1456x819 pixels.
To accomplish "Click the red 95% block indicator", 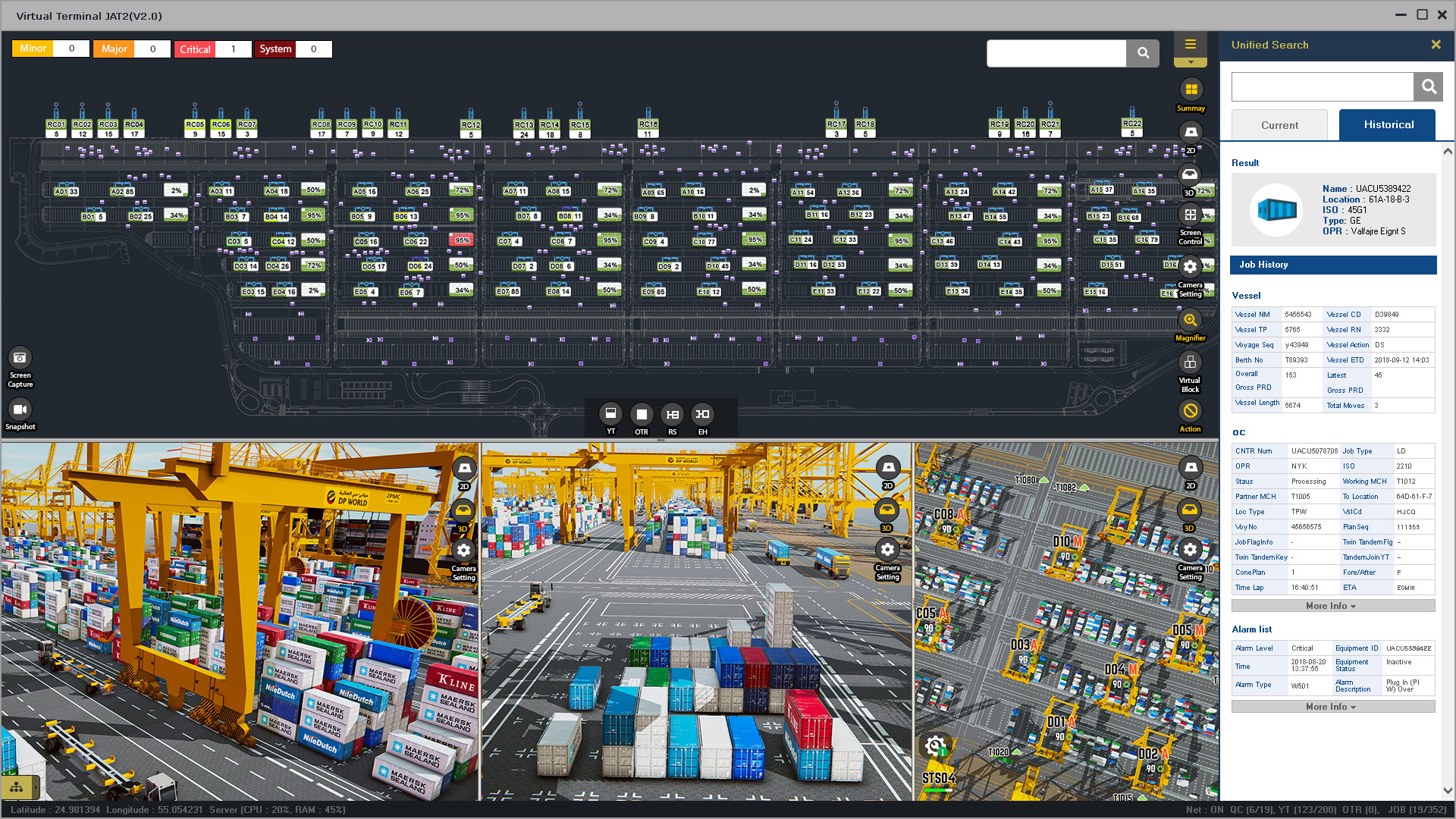I will 462,240.
